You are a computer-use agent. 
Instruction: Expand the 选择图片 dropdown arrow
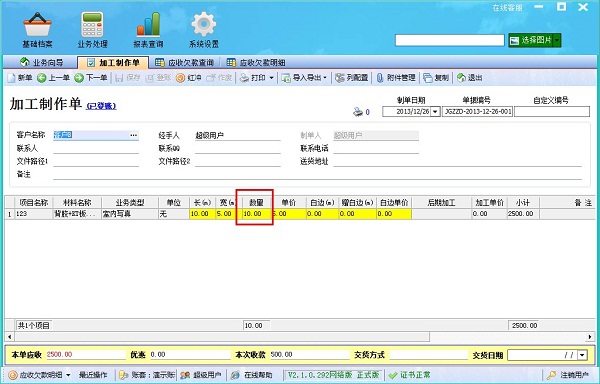click(557, 40)
